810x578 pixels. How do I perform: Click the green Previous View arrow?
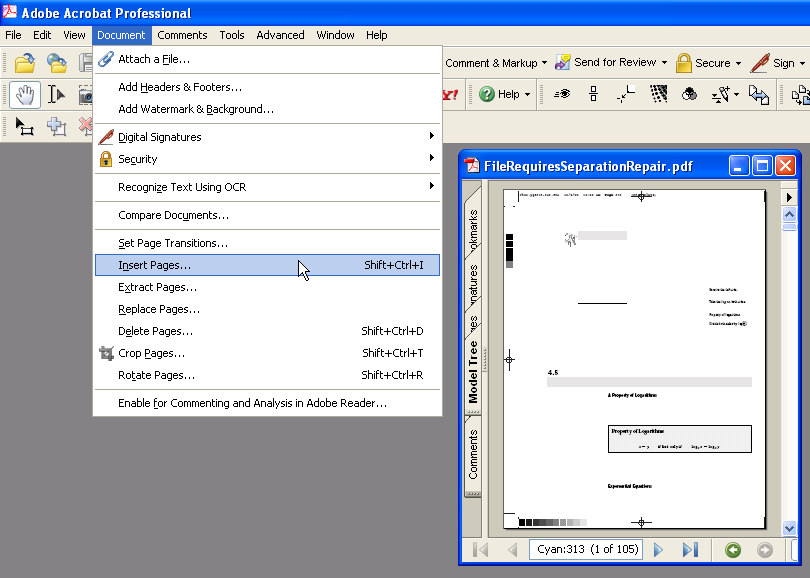pyautogui.click(x=733, y=550)
